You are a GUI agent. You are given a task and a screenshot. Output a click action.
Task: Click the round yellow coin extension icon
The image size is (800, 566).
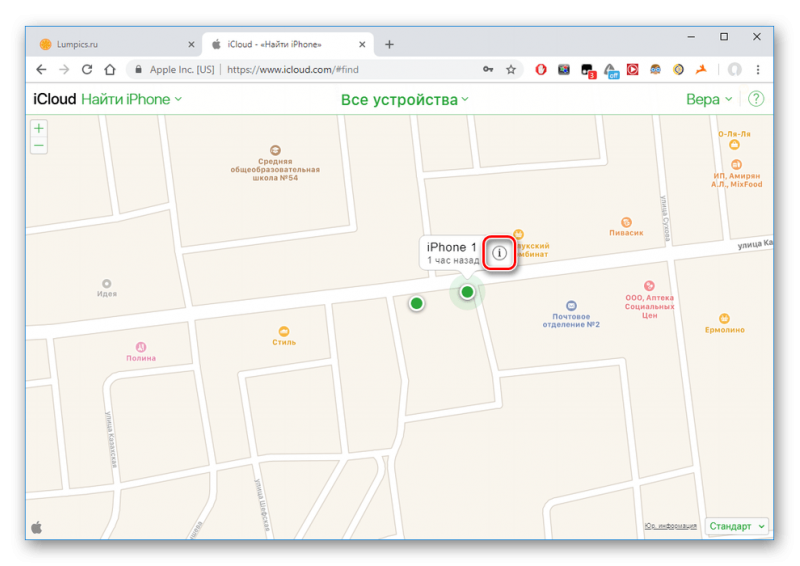tap(678, 69)
